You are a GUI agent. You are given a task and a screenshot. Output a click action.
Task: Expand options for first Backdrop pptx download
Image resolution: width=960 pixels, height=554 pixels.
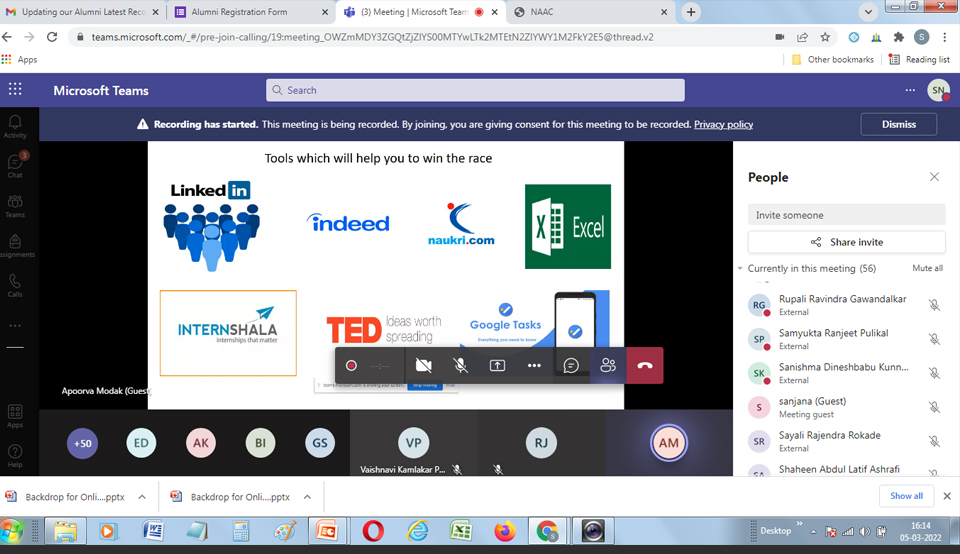(x=142, y=497)
